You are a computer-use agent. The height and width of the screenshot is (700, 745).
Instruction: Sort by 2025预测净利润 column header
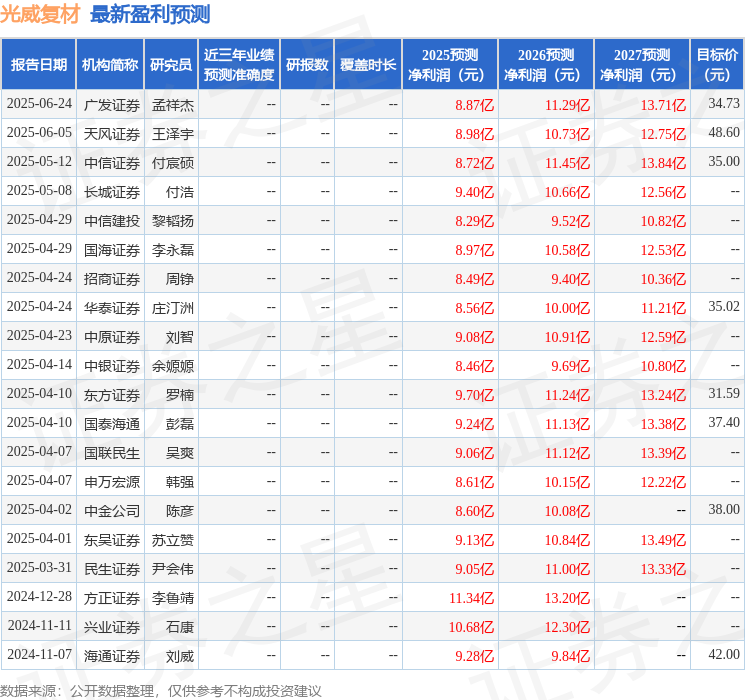click(x=449, y=65)
